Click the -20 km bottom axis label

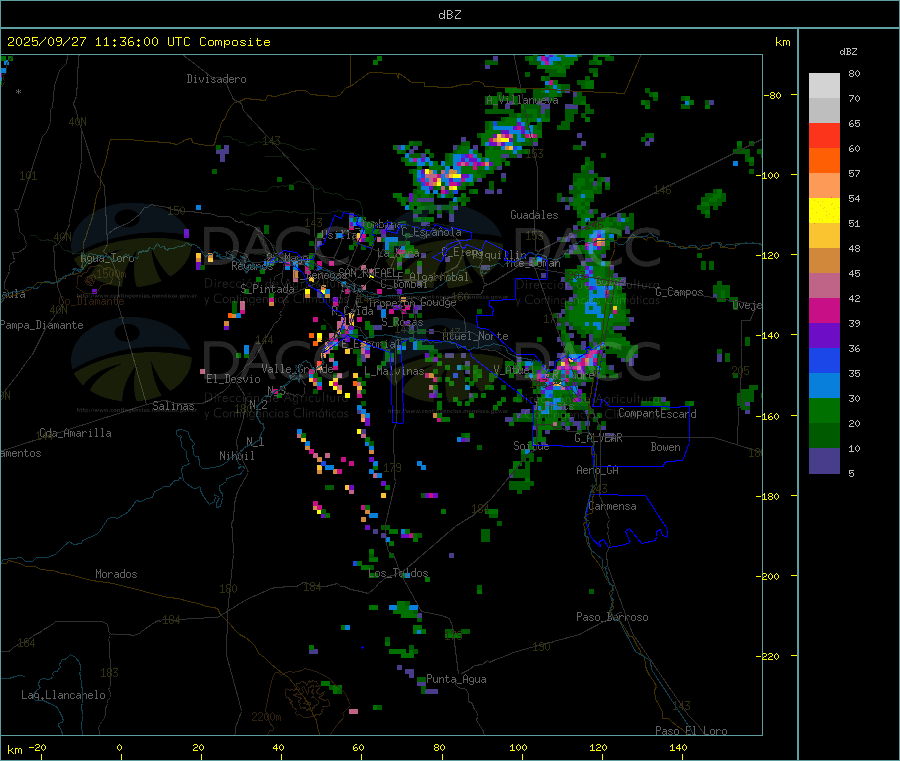(x=38, y=748)
